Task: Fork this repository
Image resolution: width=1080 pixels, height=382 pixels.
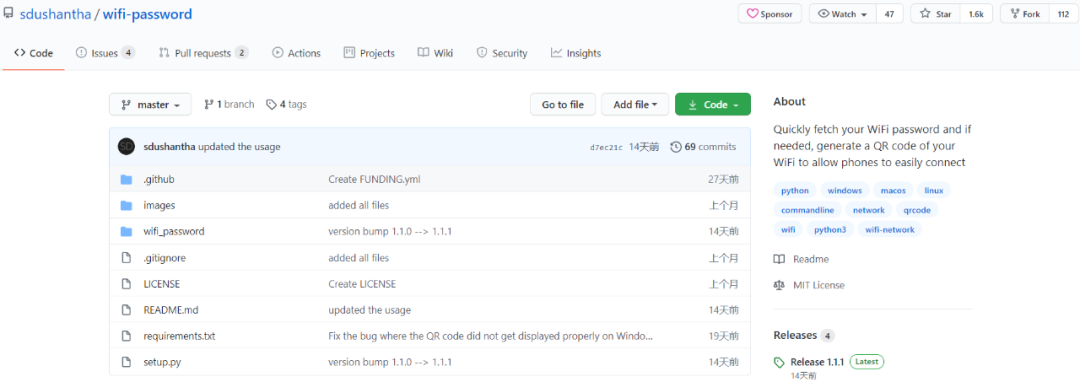Action: coord(1025,14)
